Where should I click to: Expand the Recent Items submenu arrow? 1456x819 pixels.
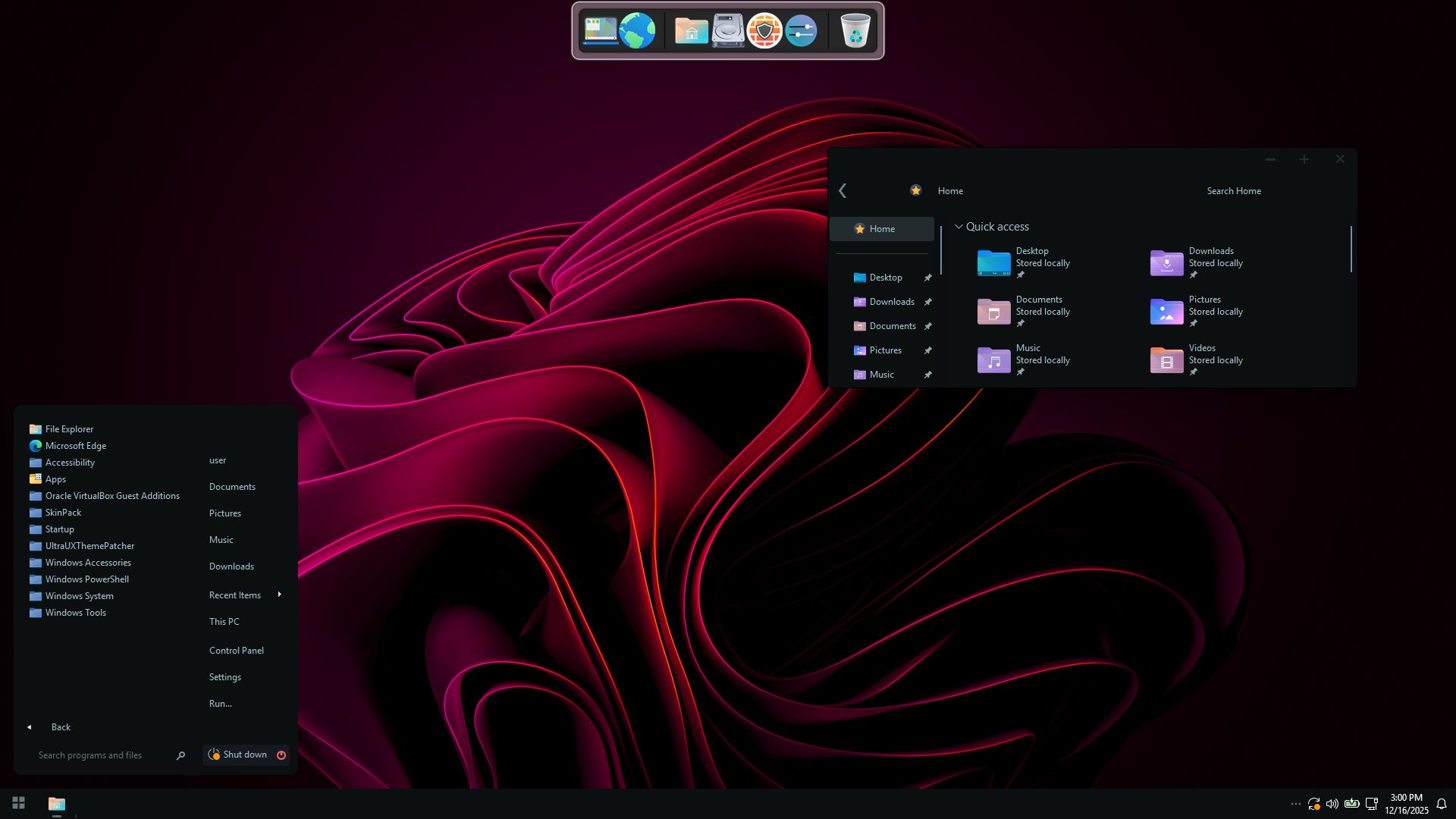click(280, 595)
